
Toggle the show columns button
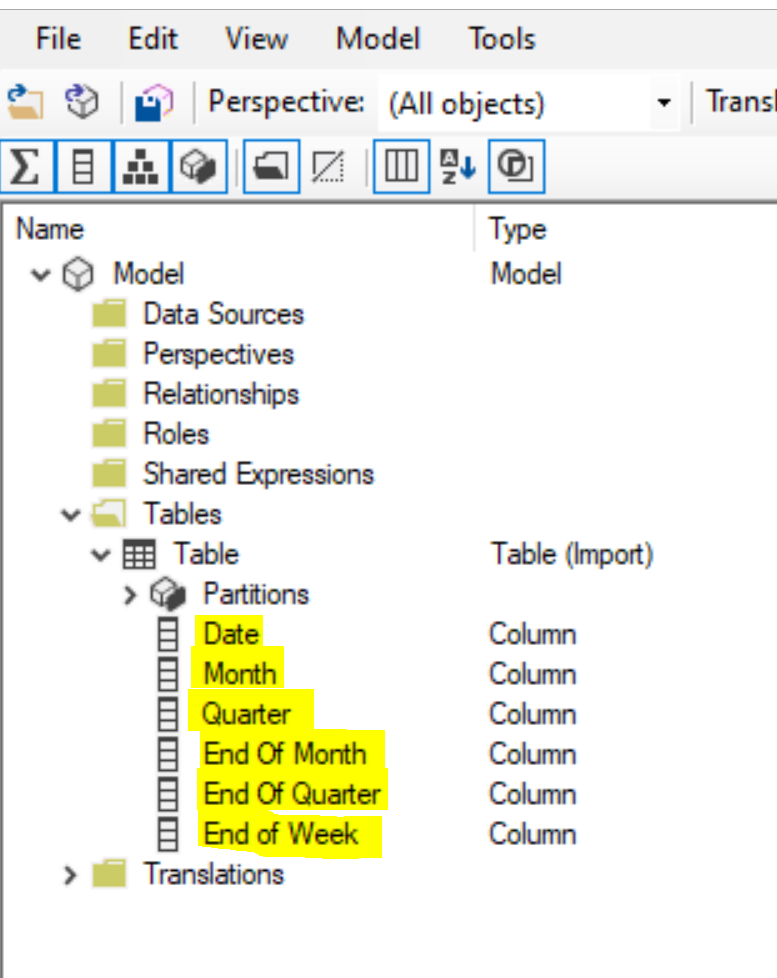[x=84, y=167]
